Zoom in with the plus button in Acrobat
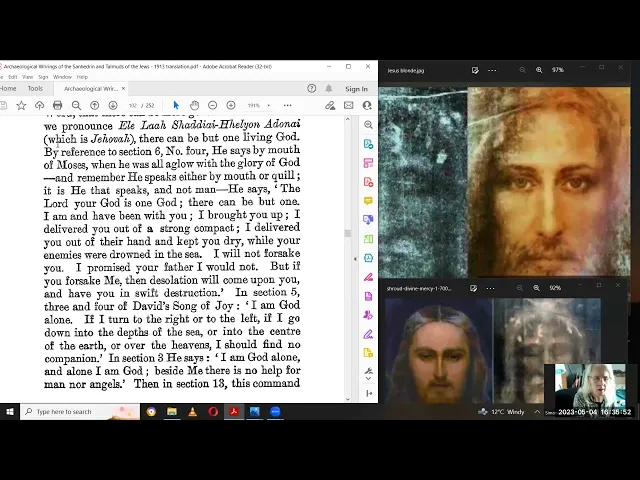640x480 pixels. click(231, 105)
